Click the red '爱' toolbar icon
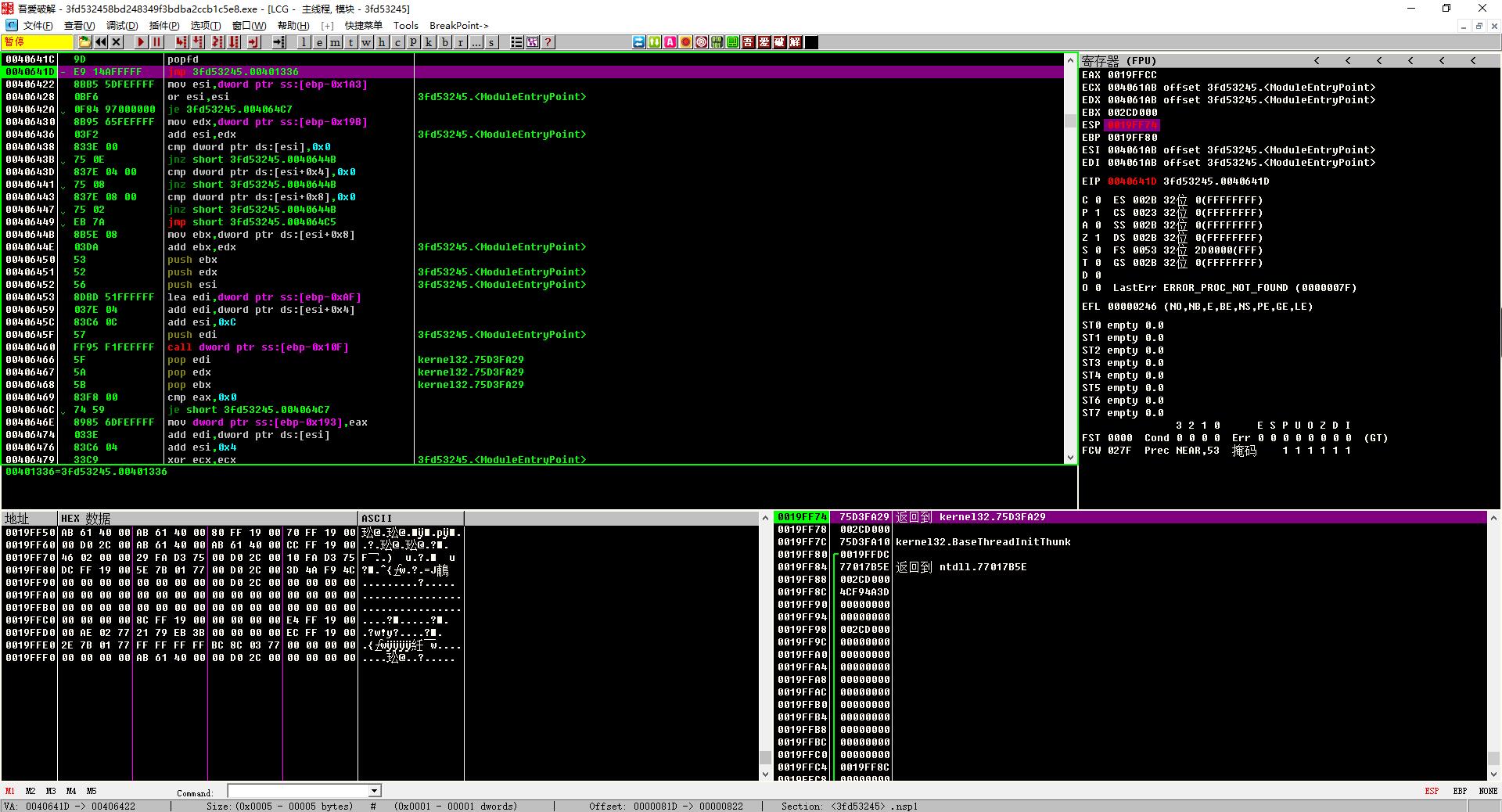 pyautogui.click(x=764, y=42)
